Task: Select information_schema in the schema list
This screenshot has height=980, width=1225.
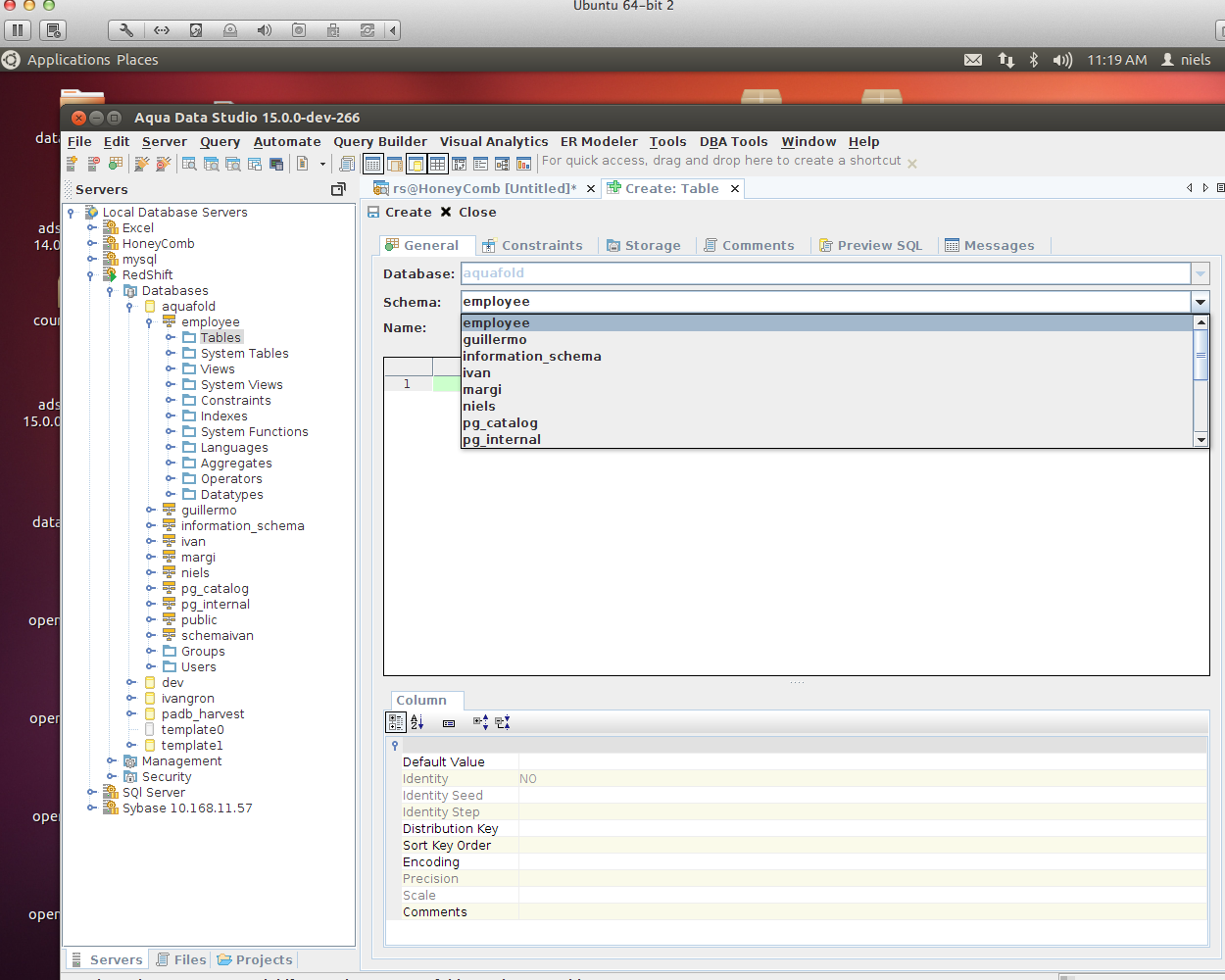Action: 532,357
